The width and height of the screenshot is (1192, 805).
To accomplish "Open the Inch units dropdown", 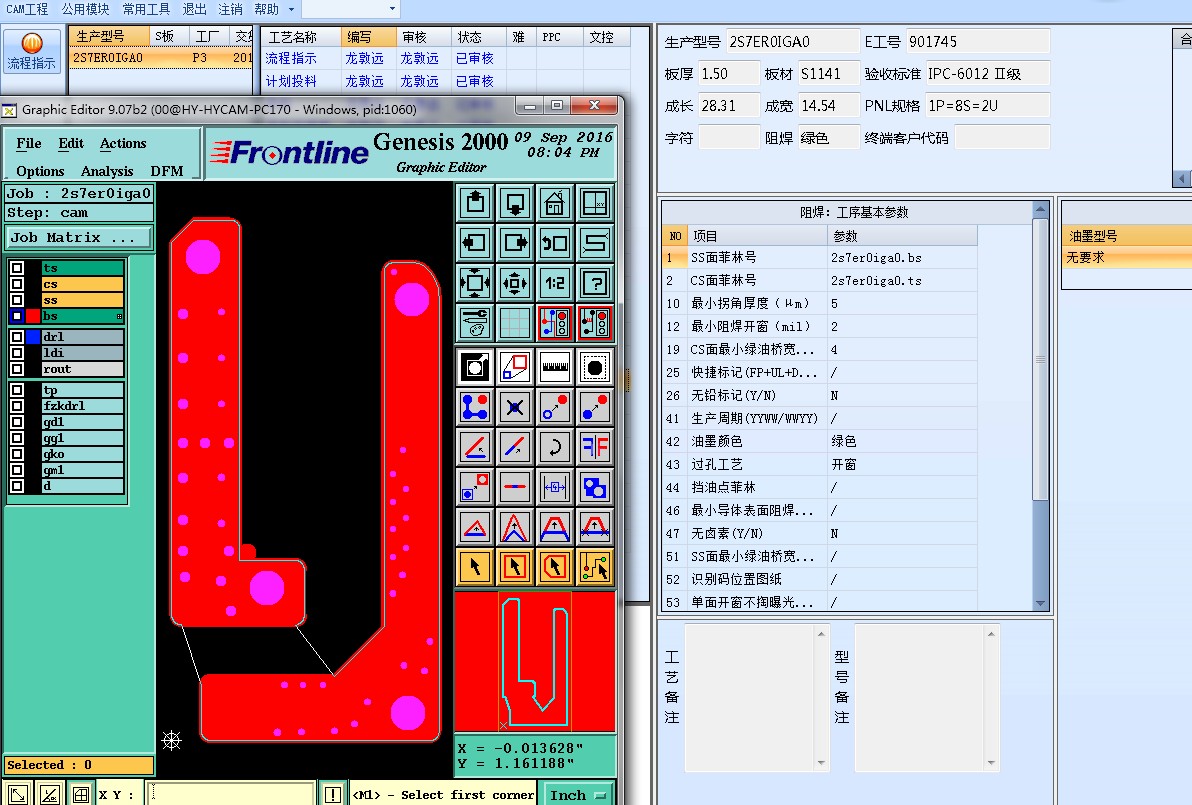I will pos(578,794).
